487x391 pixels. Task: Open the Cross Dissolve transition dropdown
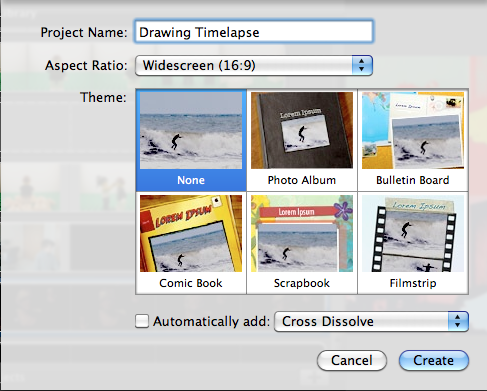coord(371,321)
